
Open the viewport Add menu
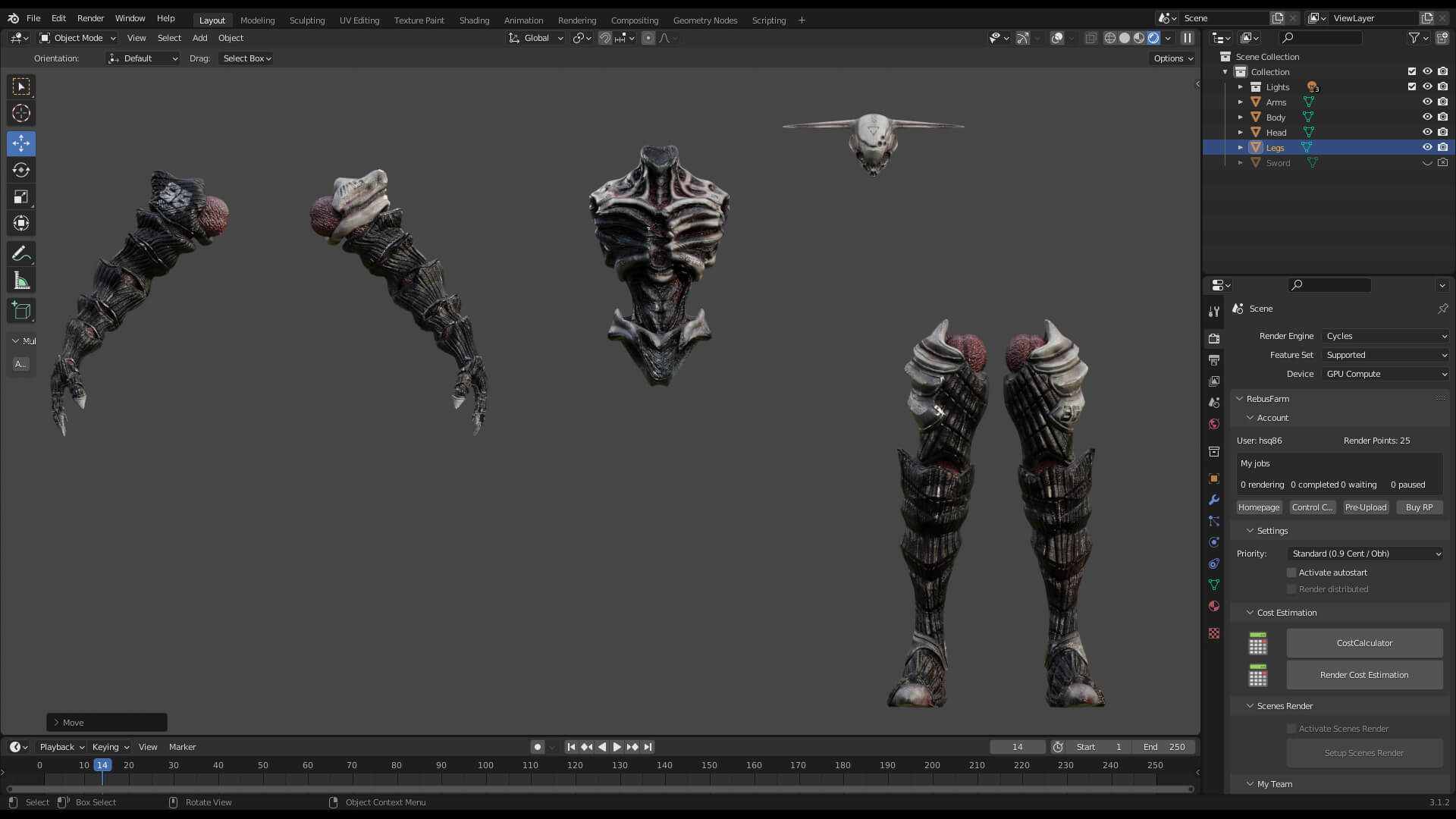(199, 38)
